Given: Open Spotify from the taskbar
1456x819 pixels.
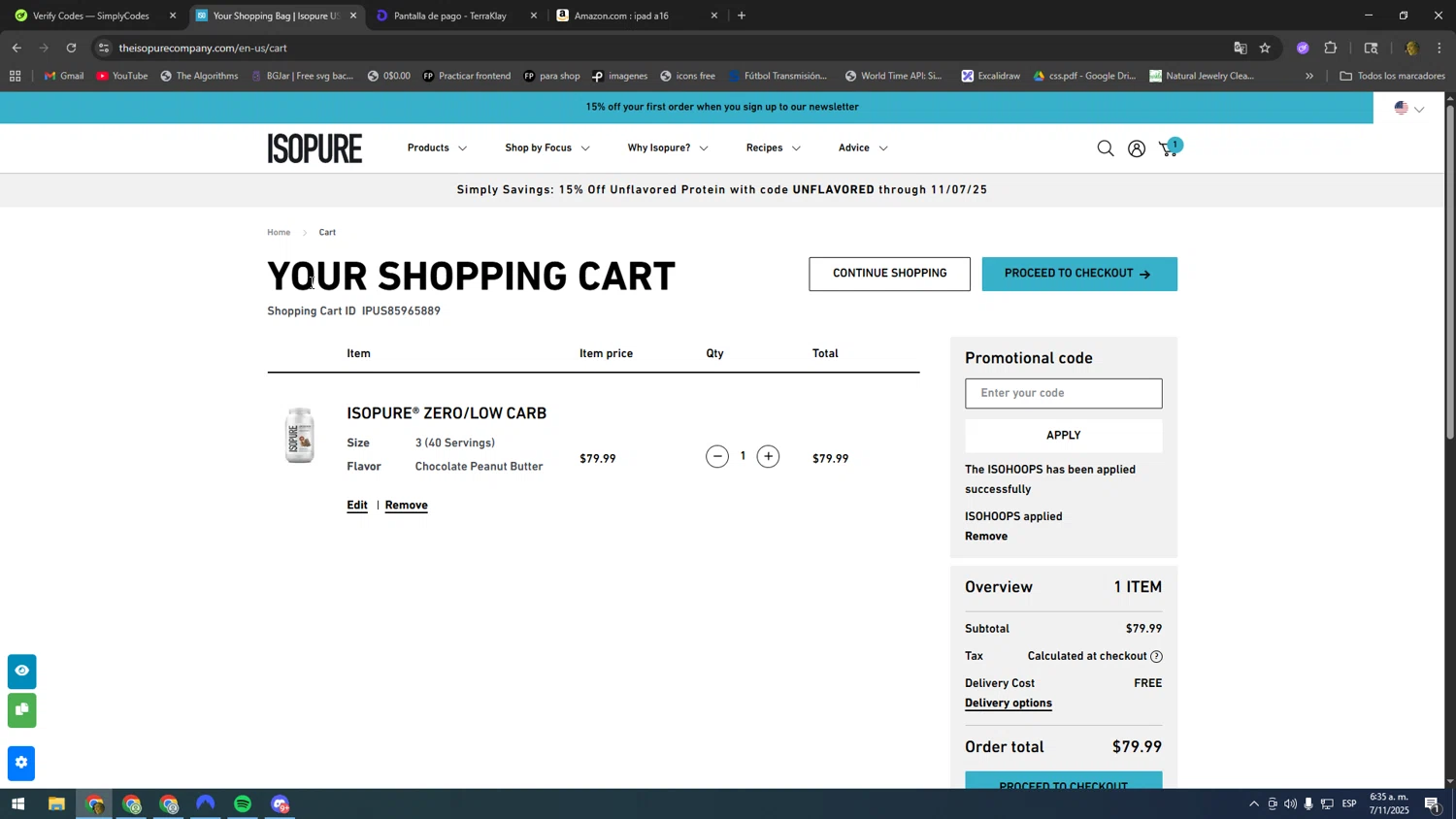Looking at the screenshot, I should pyautogui.click(x=243, y=804).
